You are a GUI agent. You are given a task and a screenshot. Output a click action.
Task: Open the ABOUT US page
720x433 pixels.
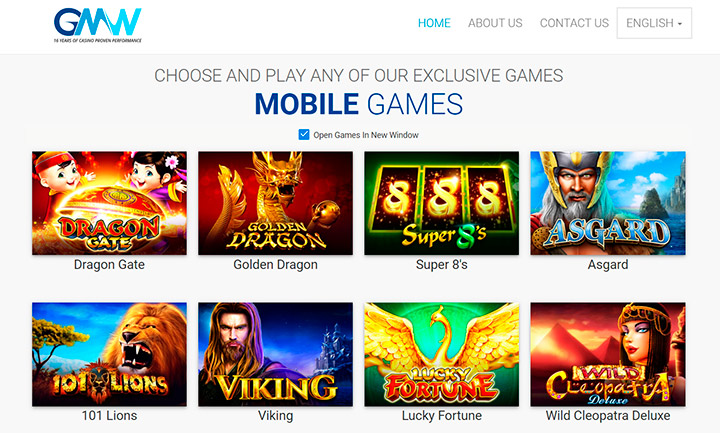point(495,23)
